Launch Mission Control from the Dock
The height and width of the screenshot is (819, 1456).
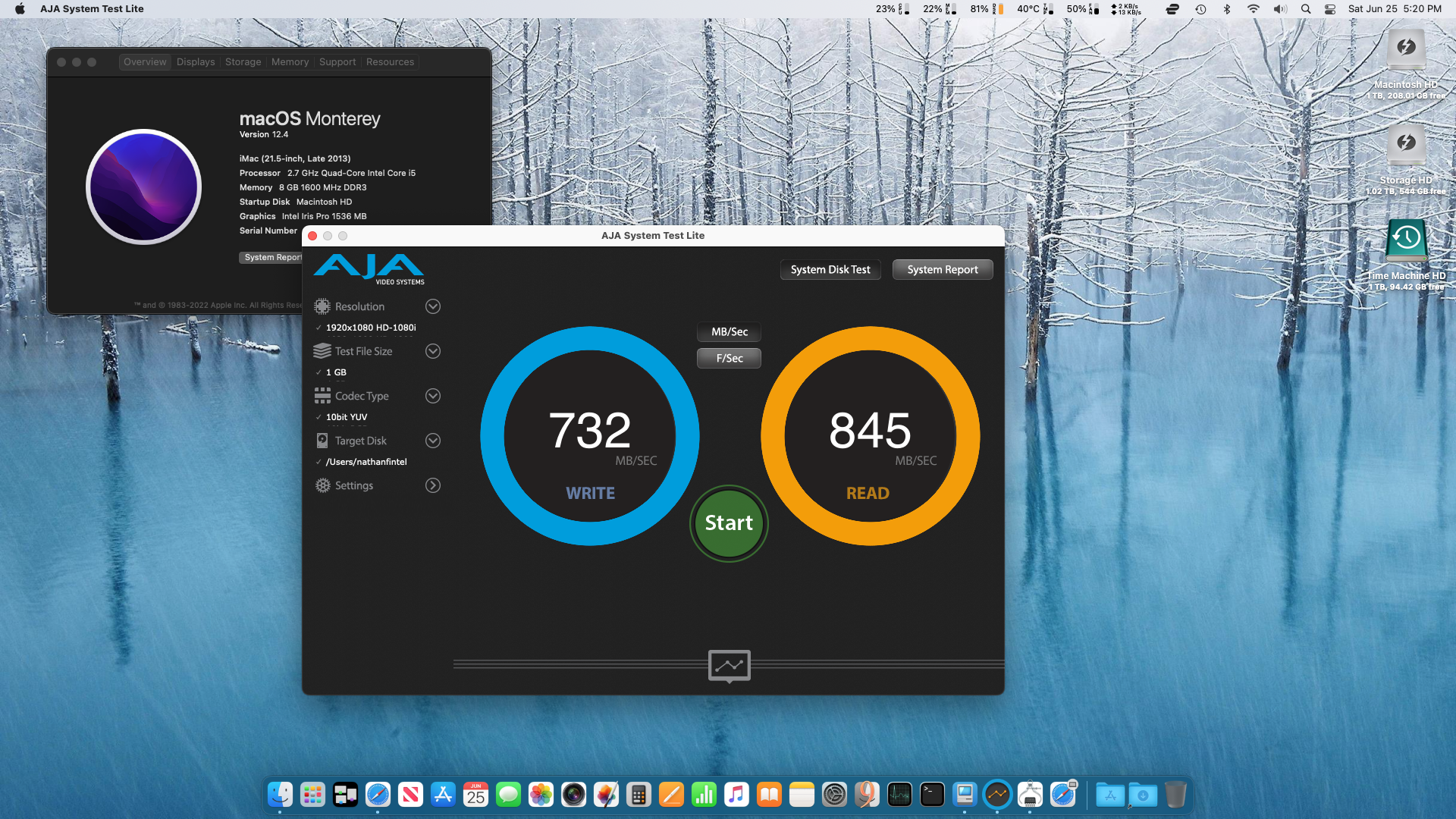345,795
